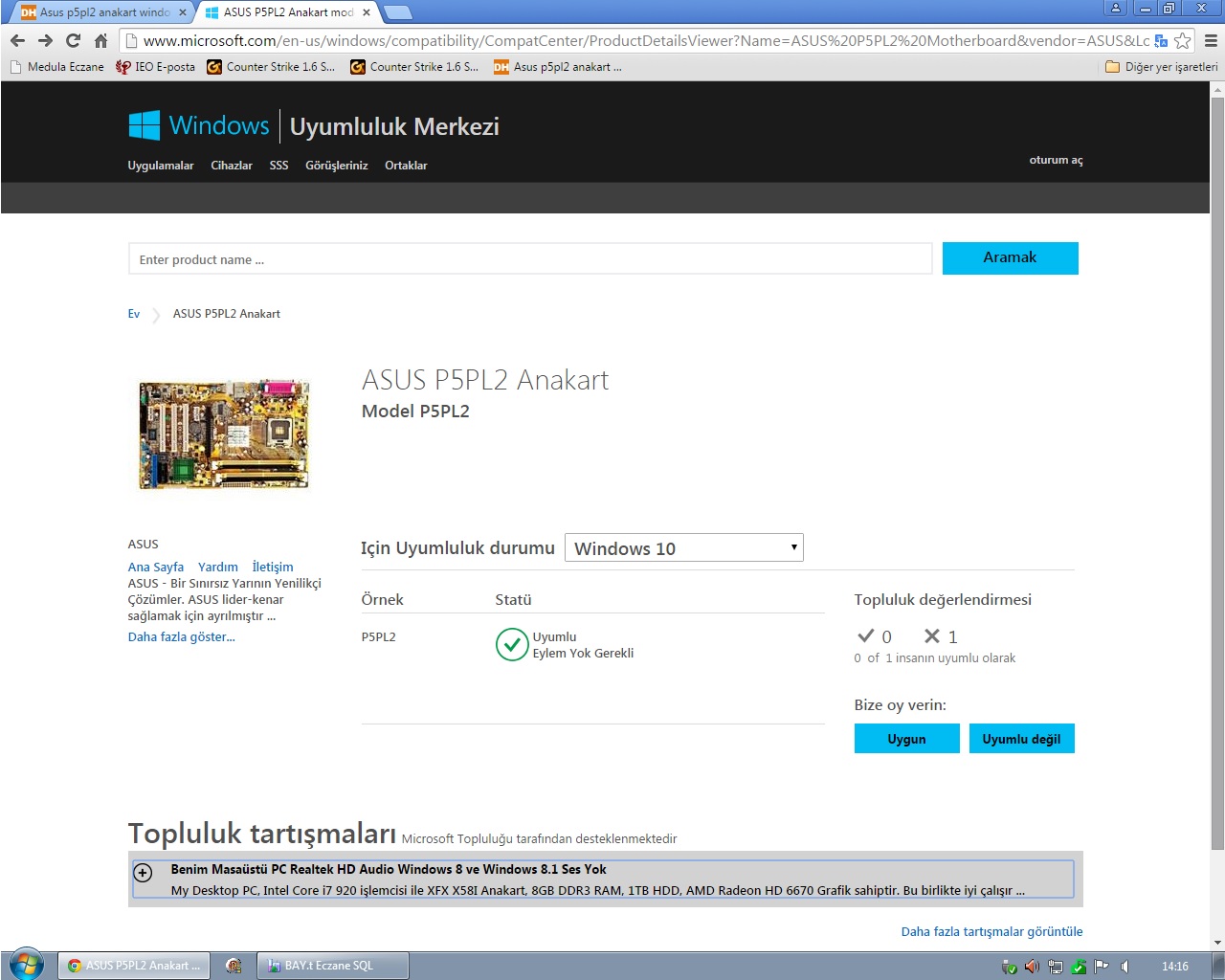This screenshot has height=980, width=1225.
Task: Click the Windows logo in page header
Action: pos(145,125)
